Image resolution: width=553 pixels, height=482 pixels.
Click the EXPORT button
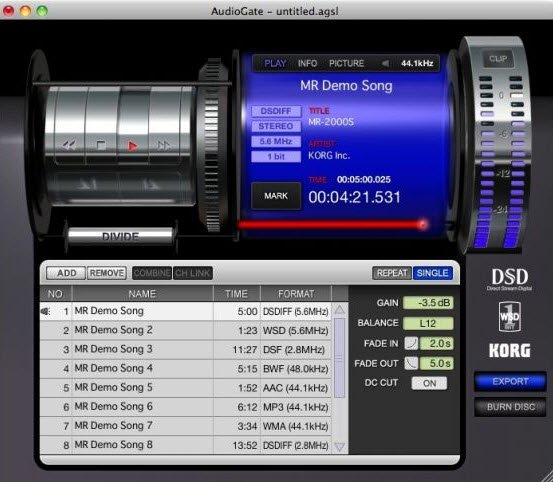click(510, 382)
